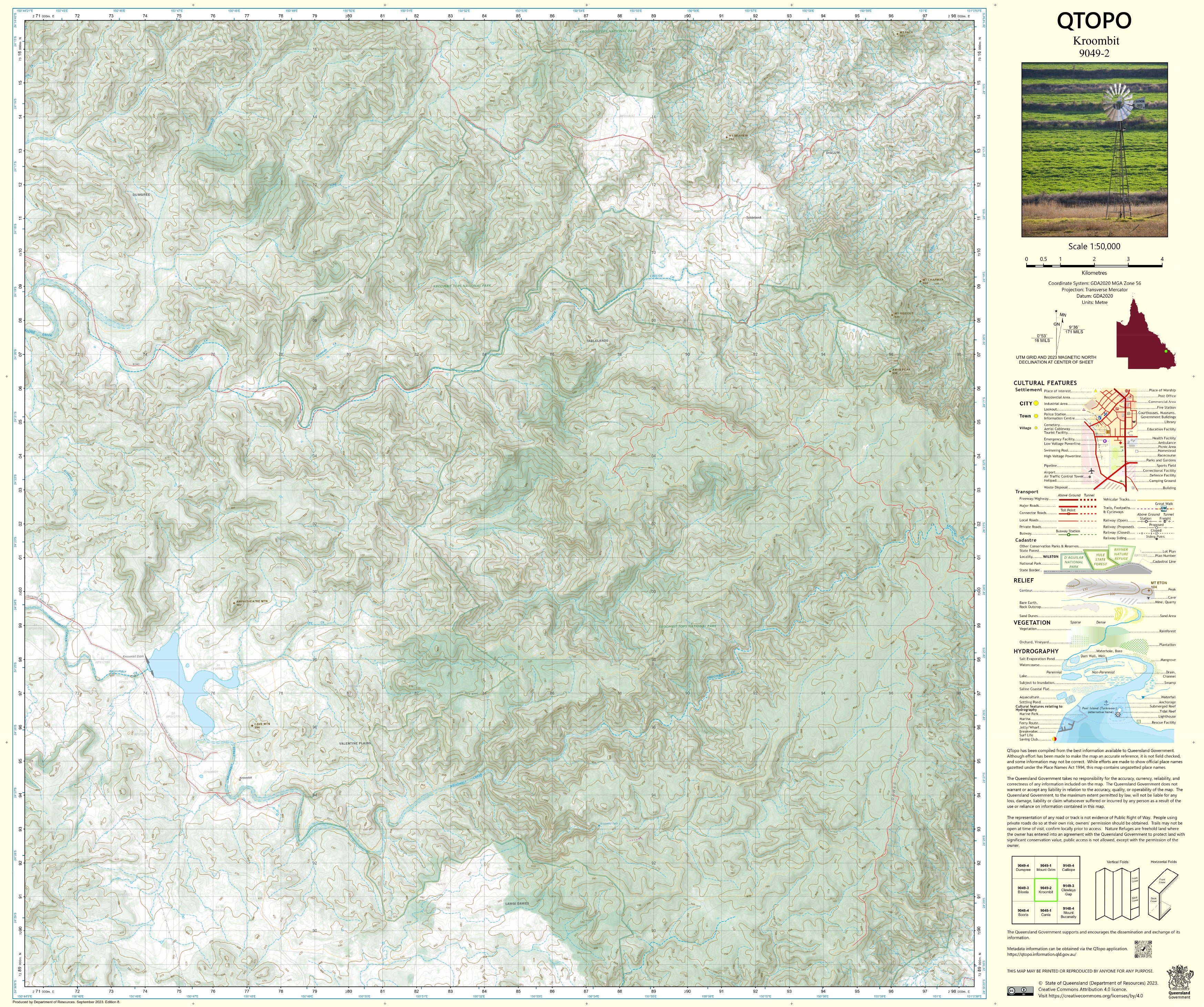This screenshot has height=1007, width=1204.
Task: Click the green location marker on Queensland map
Action: coord(1166,351)
